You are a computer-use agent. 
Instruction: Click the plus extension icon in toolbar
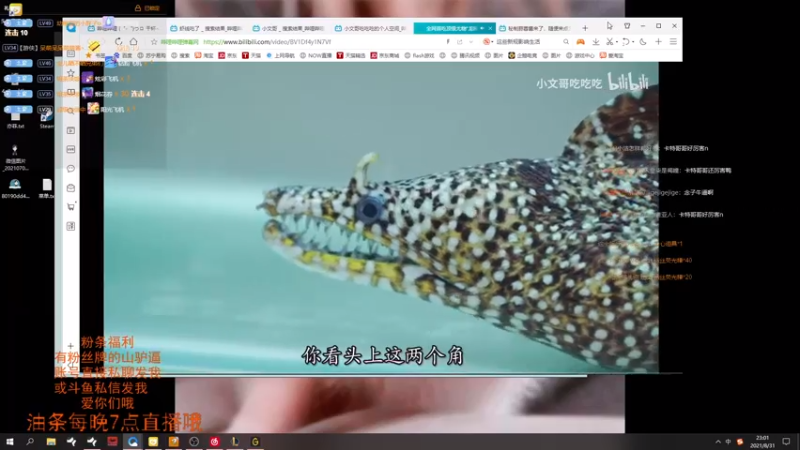click(658, 42)
